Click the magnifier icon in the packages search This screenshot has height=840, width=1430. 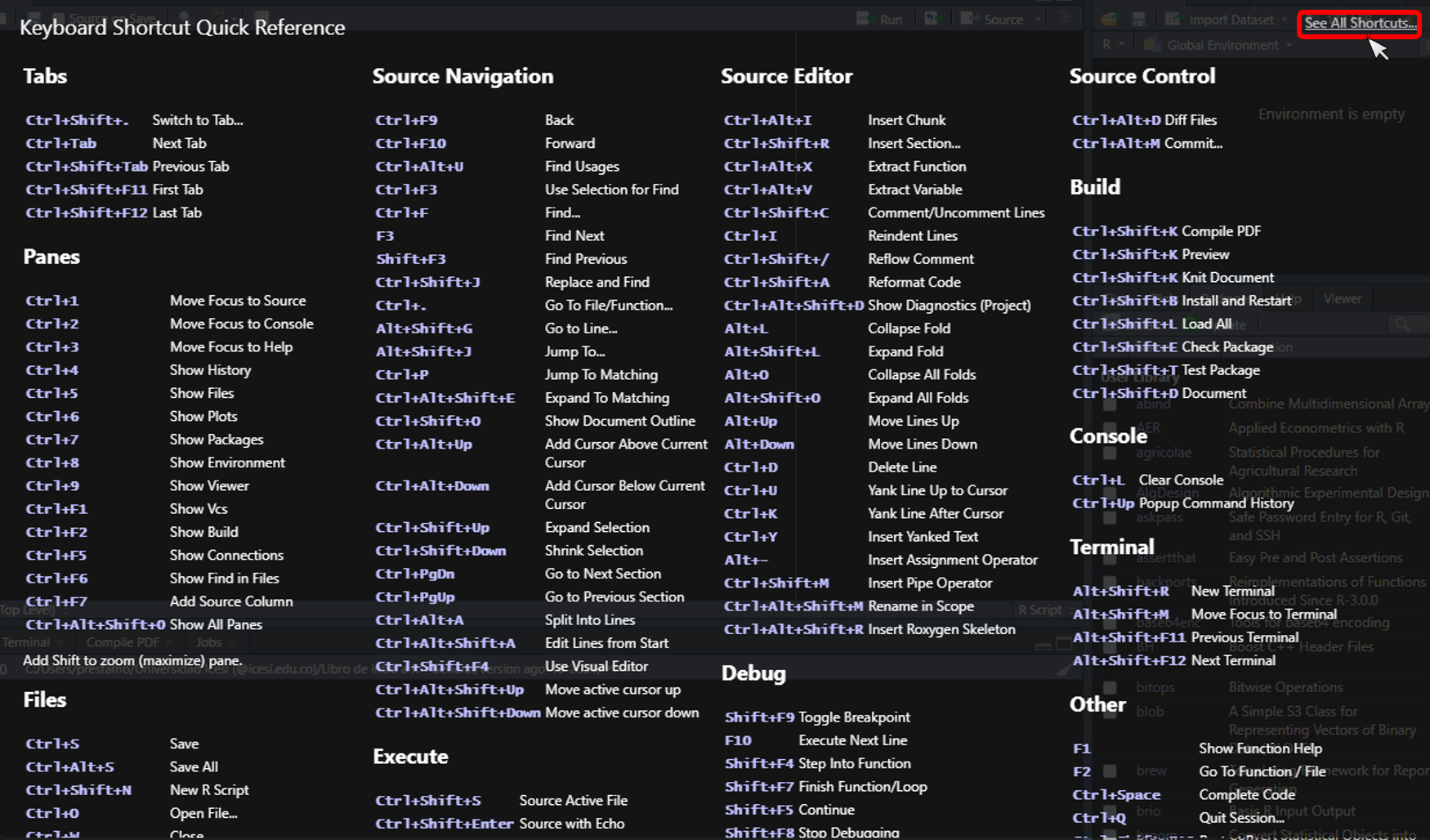[1402, 324]
